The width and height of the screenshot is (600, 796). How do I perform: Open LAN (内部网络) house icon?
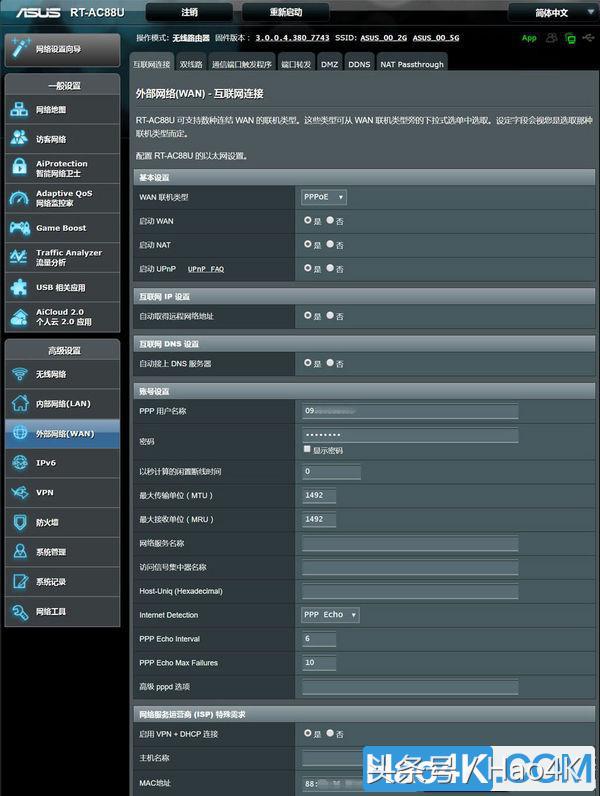coord(19,404)
